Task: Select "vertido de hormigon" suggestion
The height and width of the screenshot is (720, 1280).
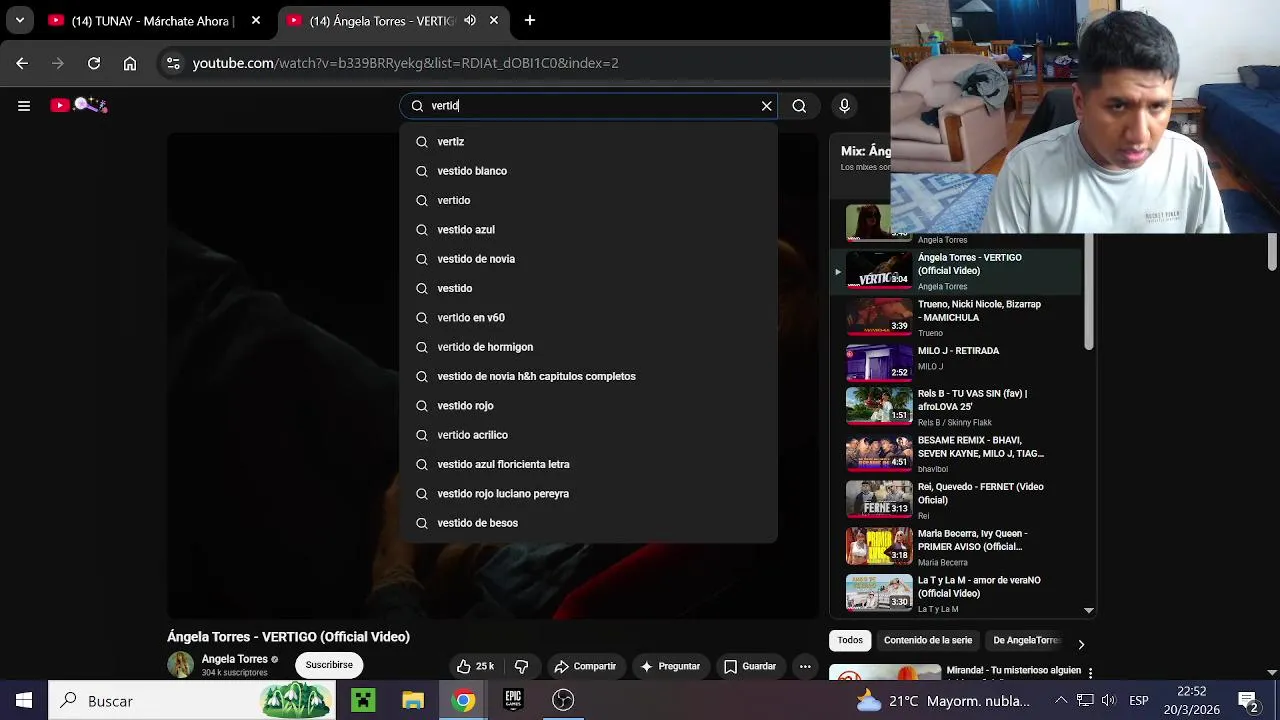Action: pyautogui.click(x=589, y=347)
